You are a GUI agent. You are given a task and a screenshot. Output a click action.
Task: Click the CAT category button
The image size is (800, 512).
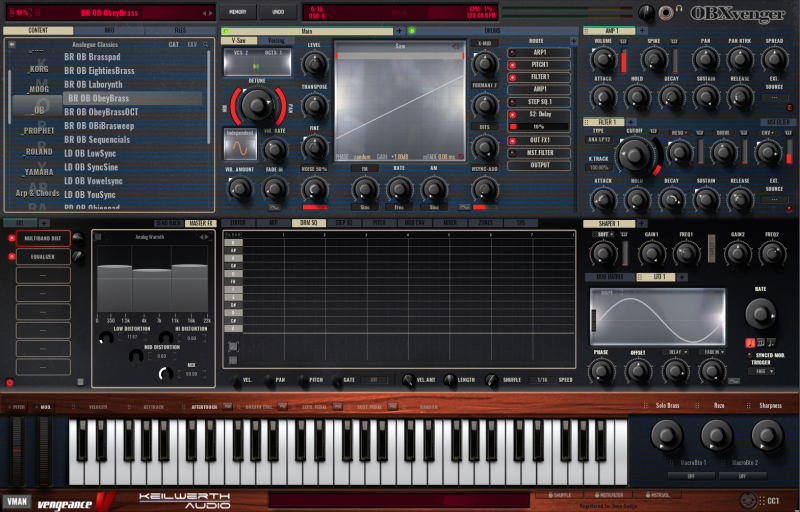coord(173,44)
